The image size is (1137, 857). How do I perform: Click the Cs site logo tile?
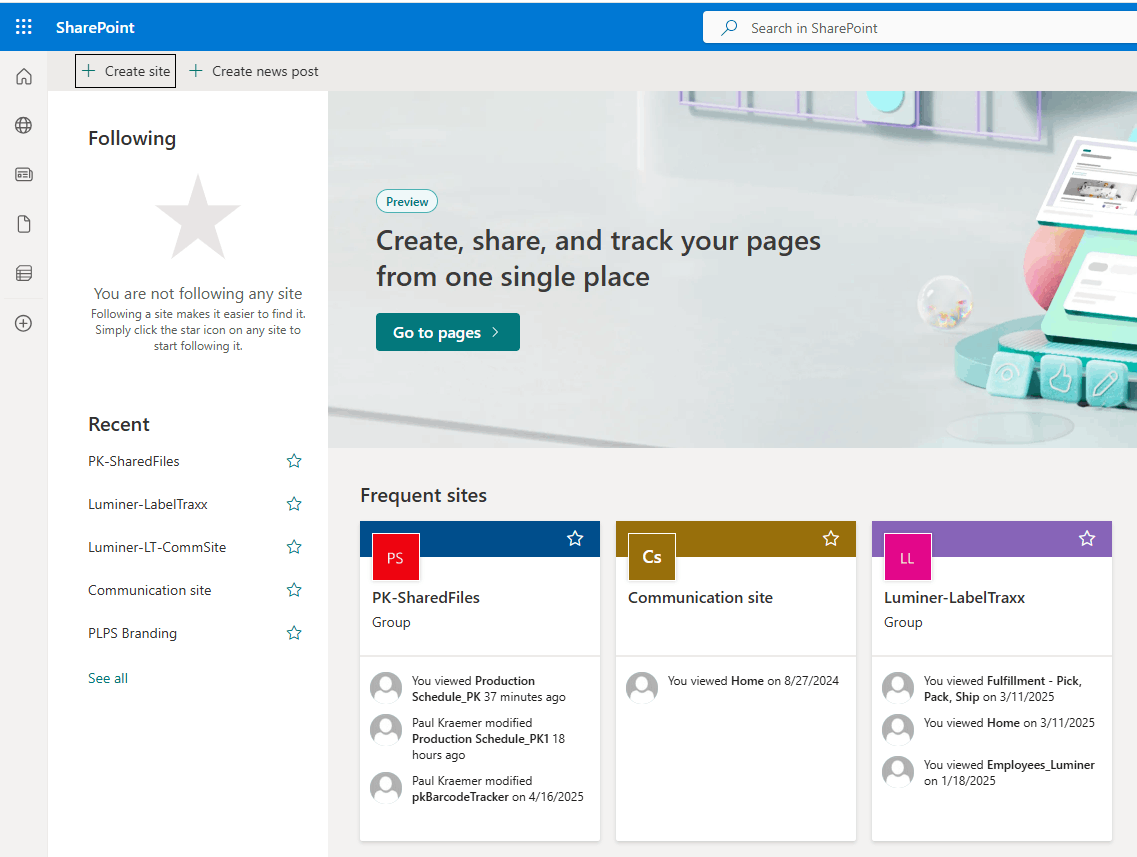tap(652, 557)
